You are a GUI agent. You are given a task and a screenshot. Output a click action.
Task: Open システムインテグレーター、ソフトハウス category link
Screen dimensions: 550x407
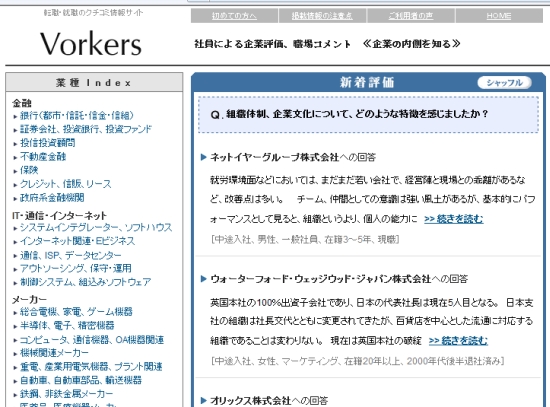pos(96,227)
